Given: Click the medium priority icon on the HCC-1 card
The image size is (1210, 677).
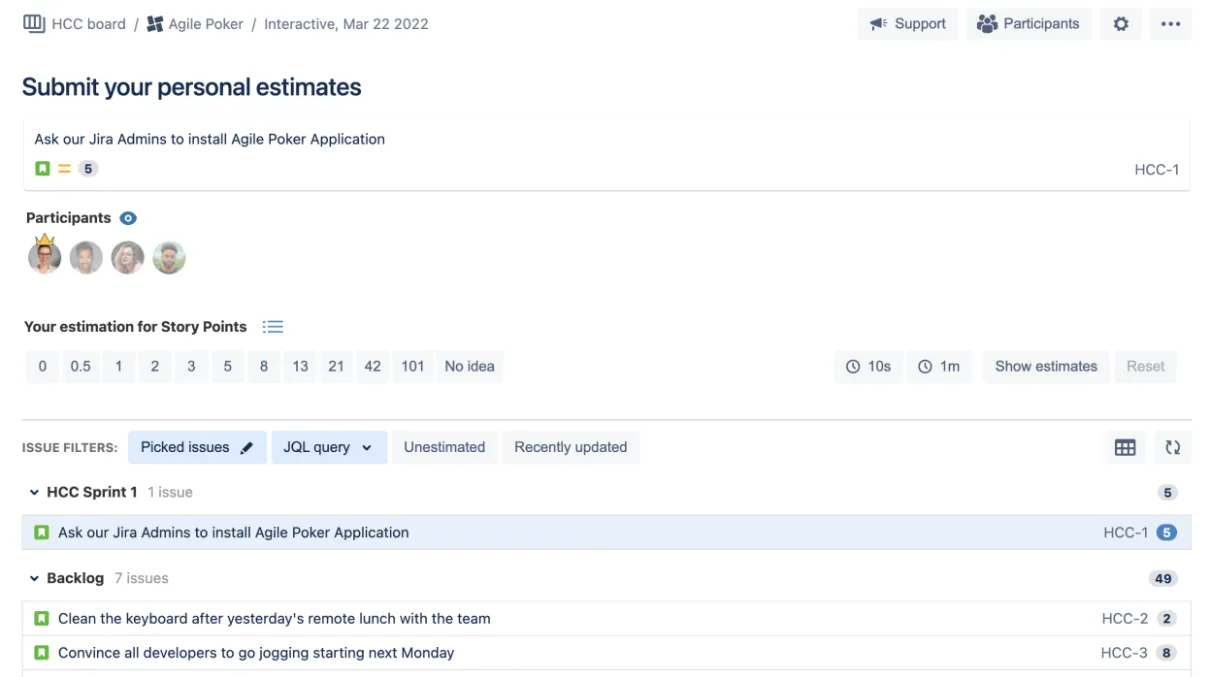Looking at the screenshot, I should point(64,169).
